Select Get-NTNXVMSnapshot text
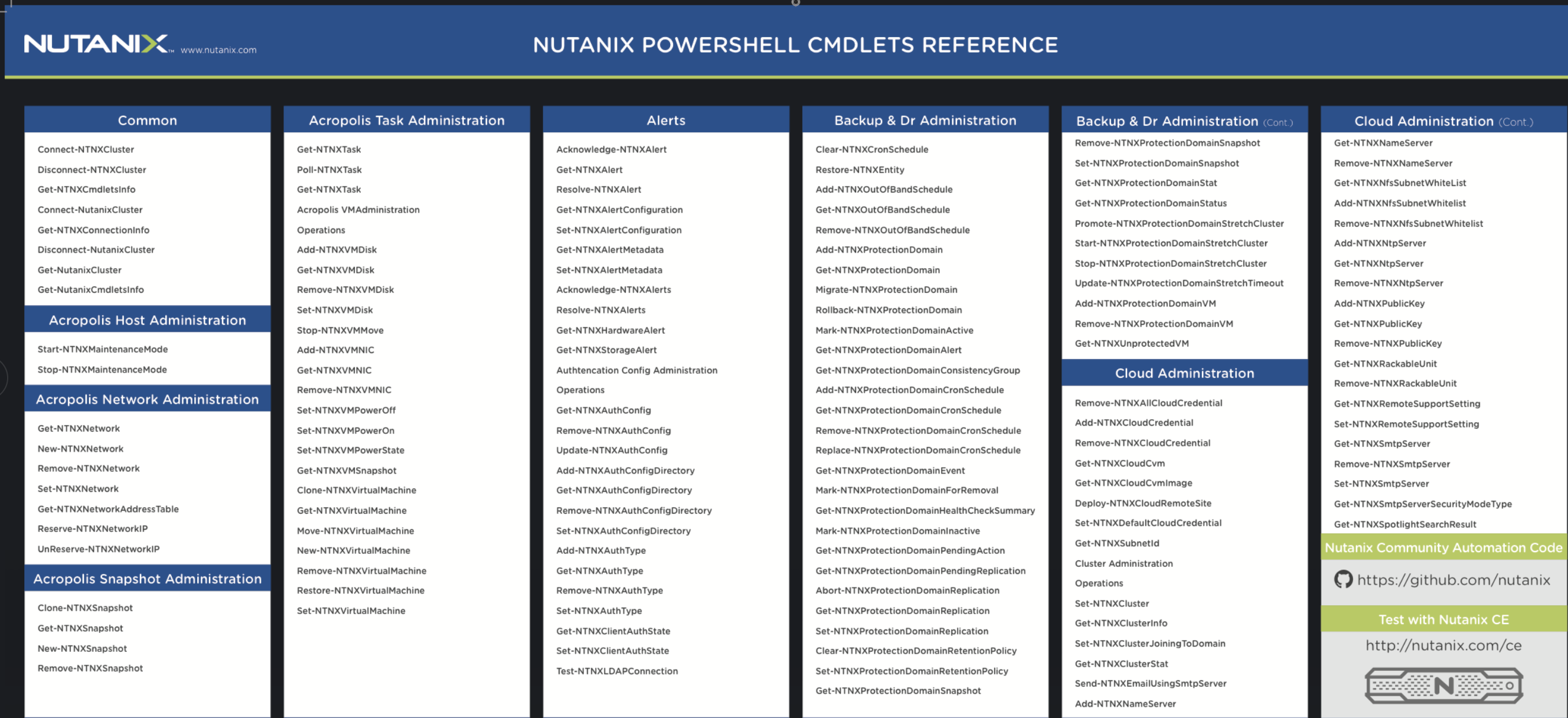Viewport: 1568px width, 718px height. pyautogui.click(x=347, y=470)
